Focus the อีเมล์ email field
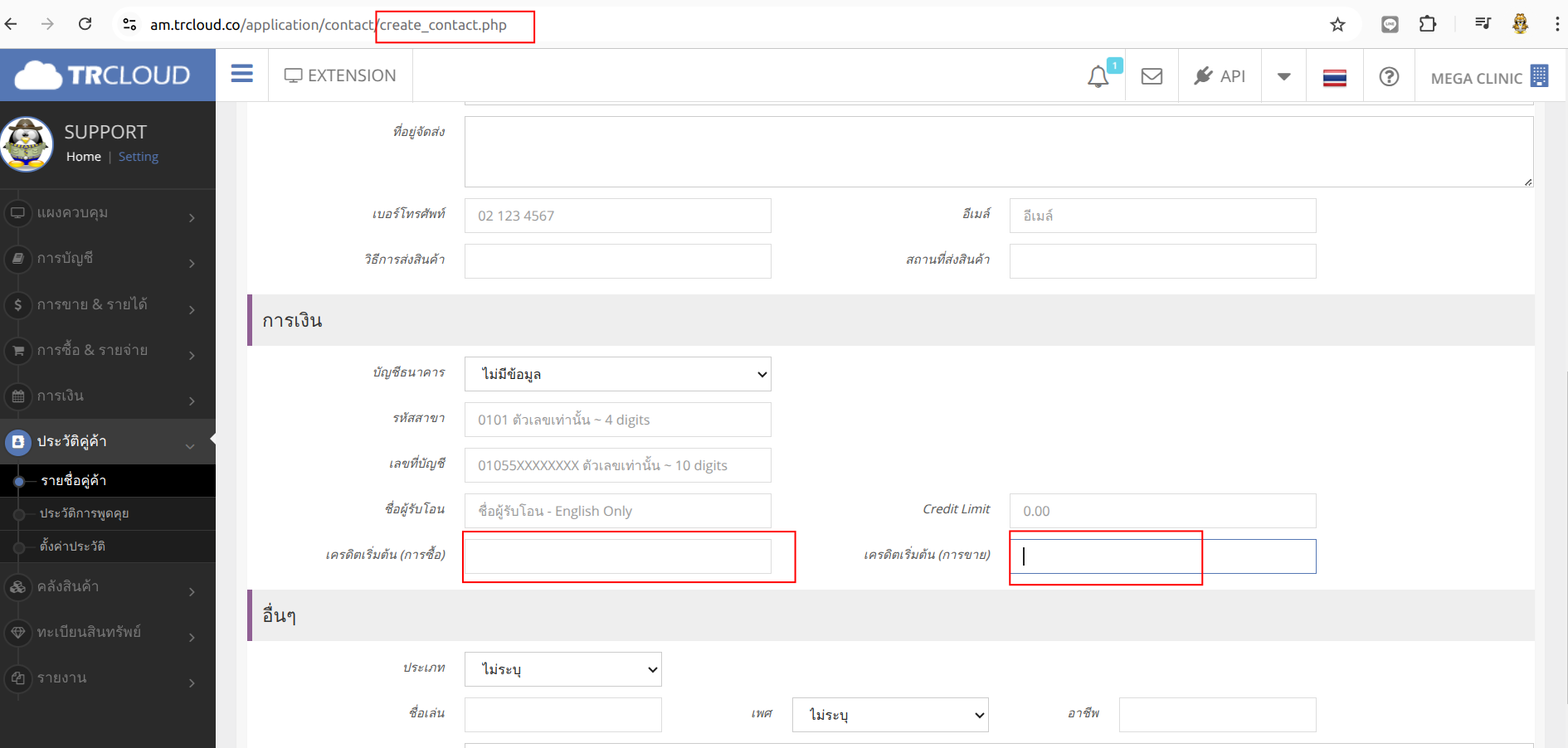Screen dimensions: 1568x748 (x=1162, y=216)
